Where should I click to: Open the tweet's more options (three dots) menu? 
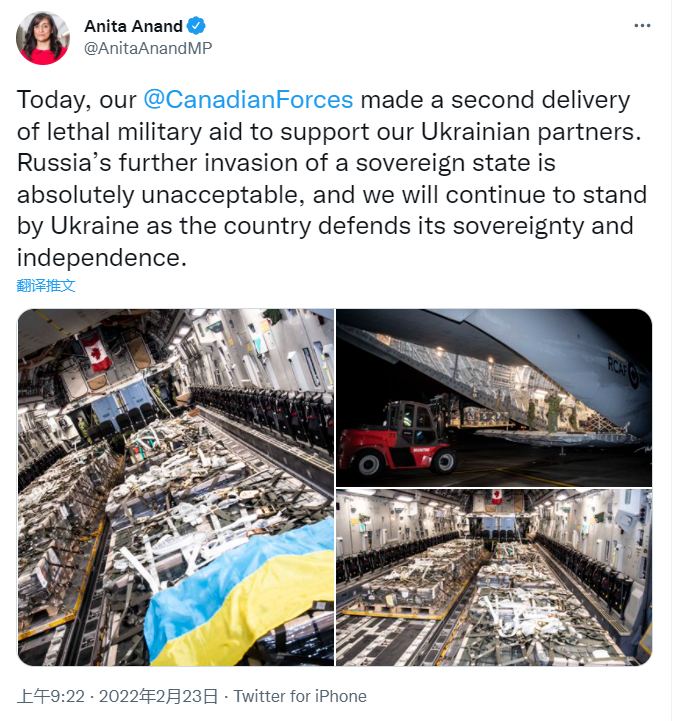coord(642,27)
